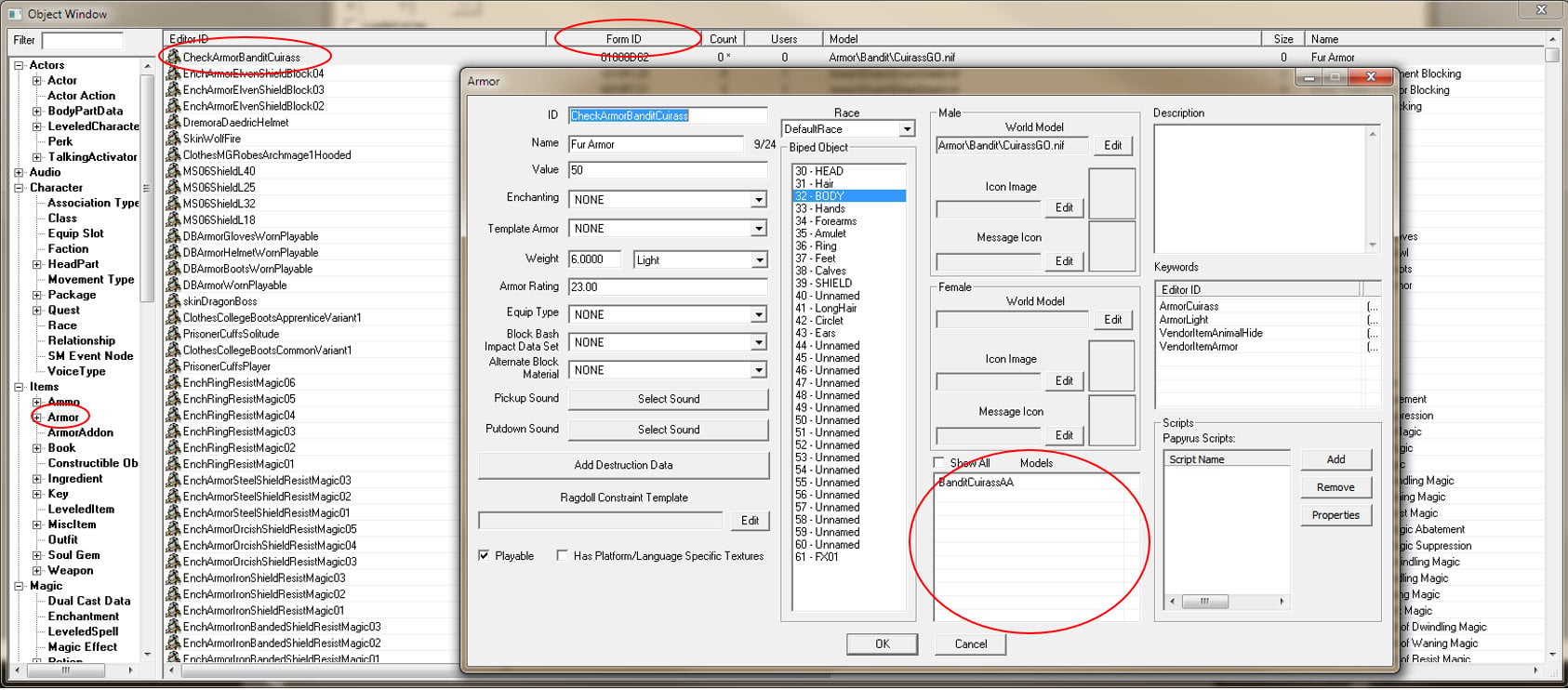Image resolution: width=1568 pixels, height=690 pixels.
Task: Click armor icon beside EnchArmorSteelShieldResistMagic03 row
Action: [x=173, y=480]
